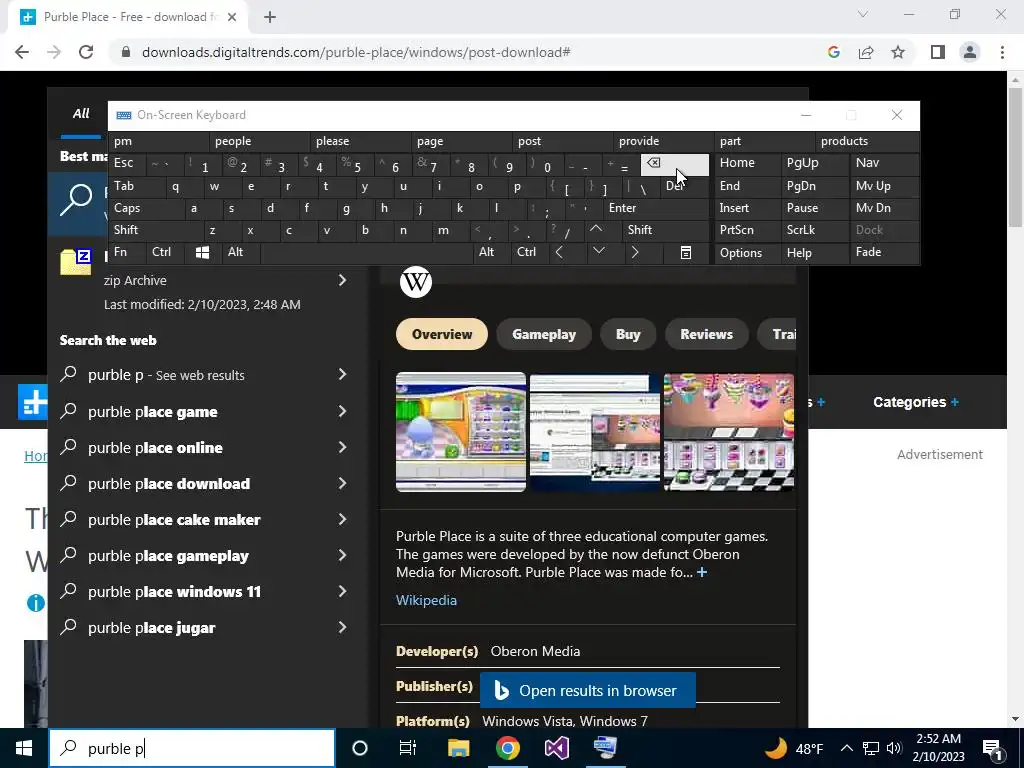
Task: Click the left arrow key on On-Screen Keyboard
Action: [559, 252]
